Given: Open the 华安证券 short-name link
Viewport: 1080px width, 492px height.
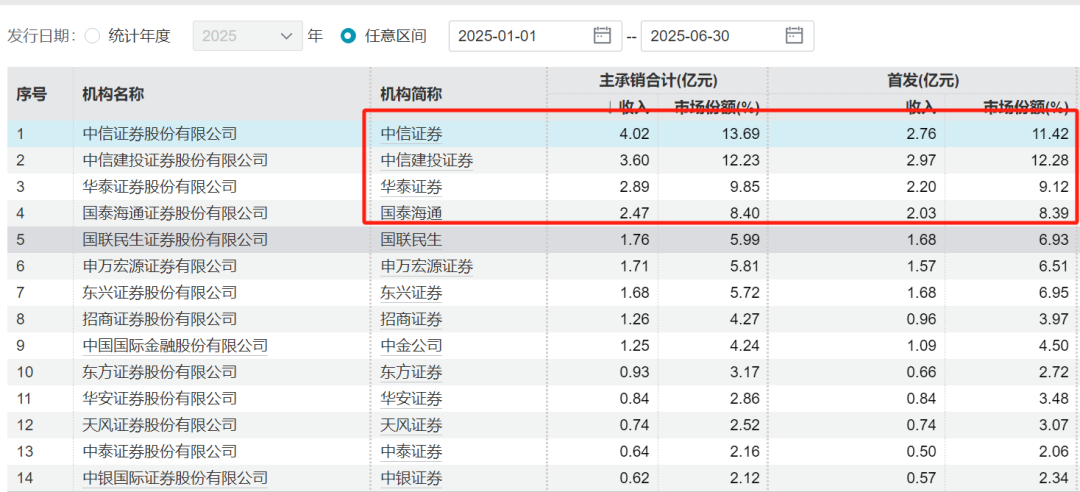Looking at the screenshot, I should [x=411, y=399].
